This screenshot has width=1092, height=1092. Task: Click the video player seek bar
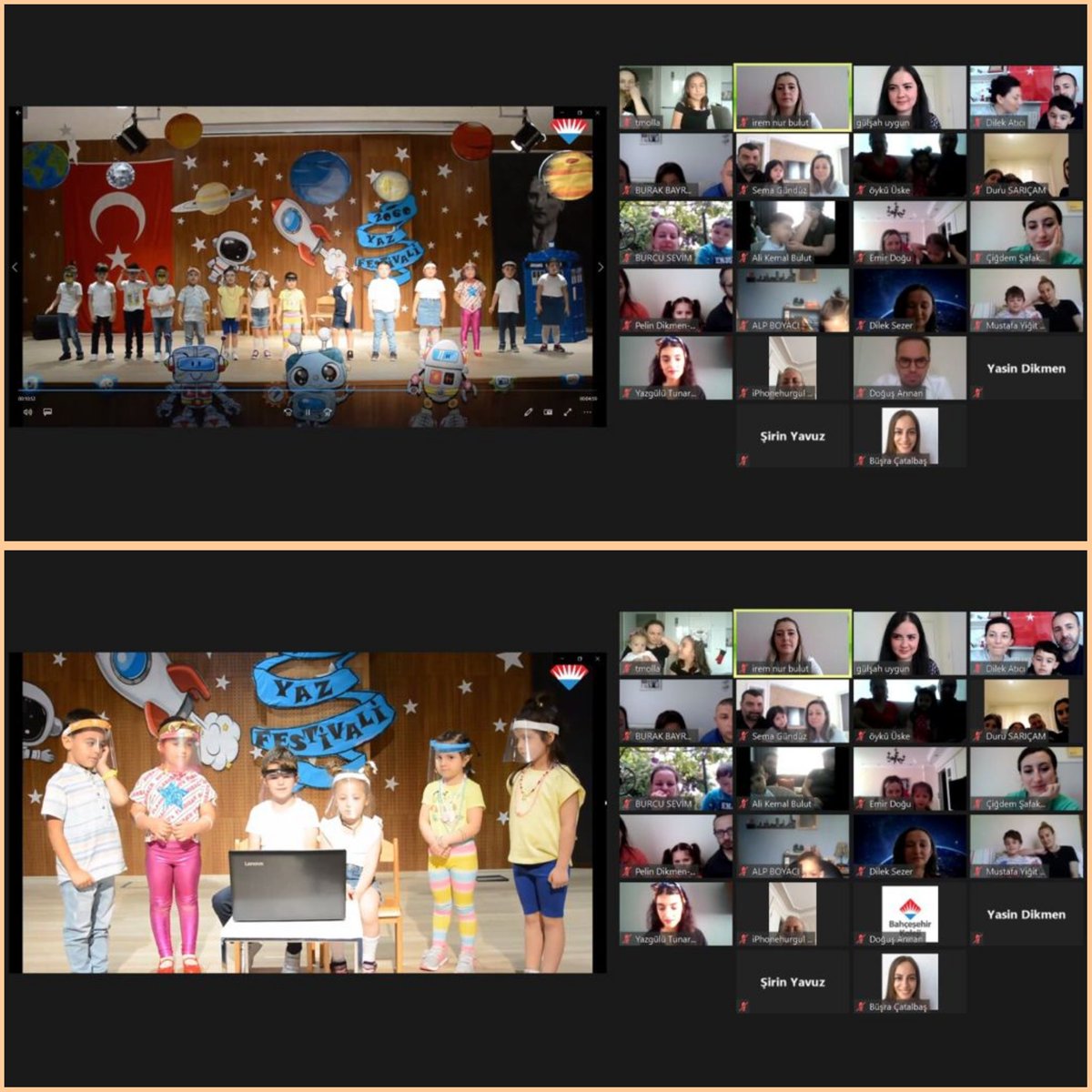[308, 389]
